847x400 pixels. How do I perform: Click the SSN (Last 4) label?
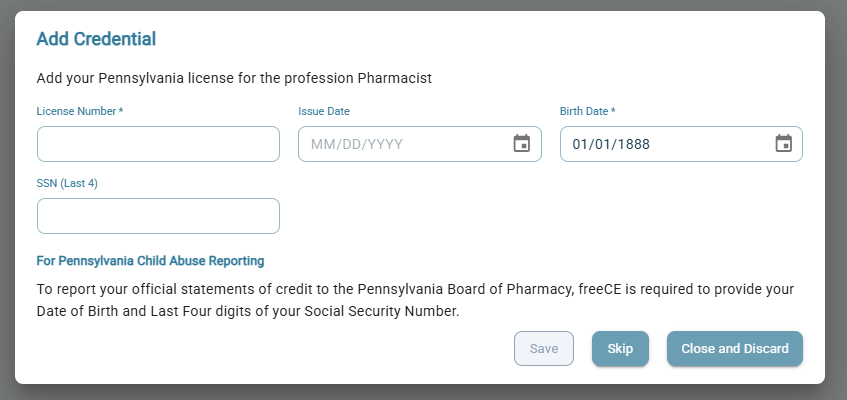(x=67, y=183)
